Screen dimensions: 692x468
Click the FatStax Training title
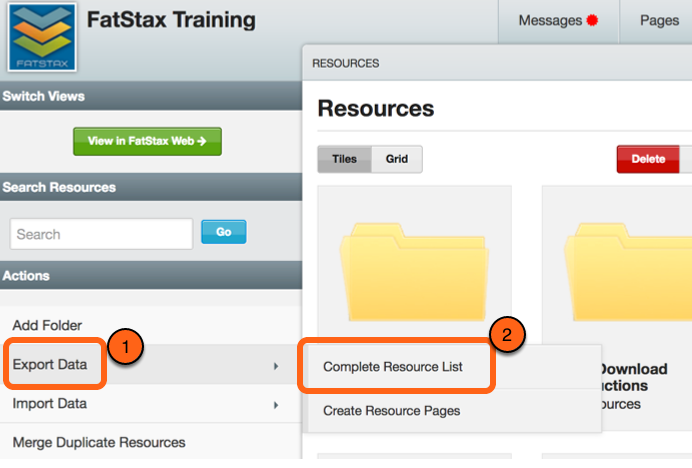[x=171, y=20]
